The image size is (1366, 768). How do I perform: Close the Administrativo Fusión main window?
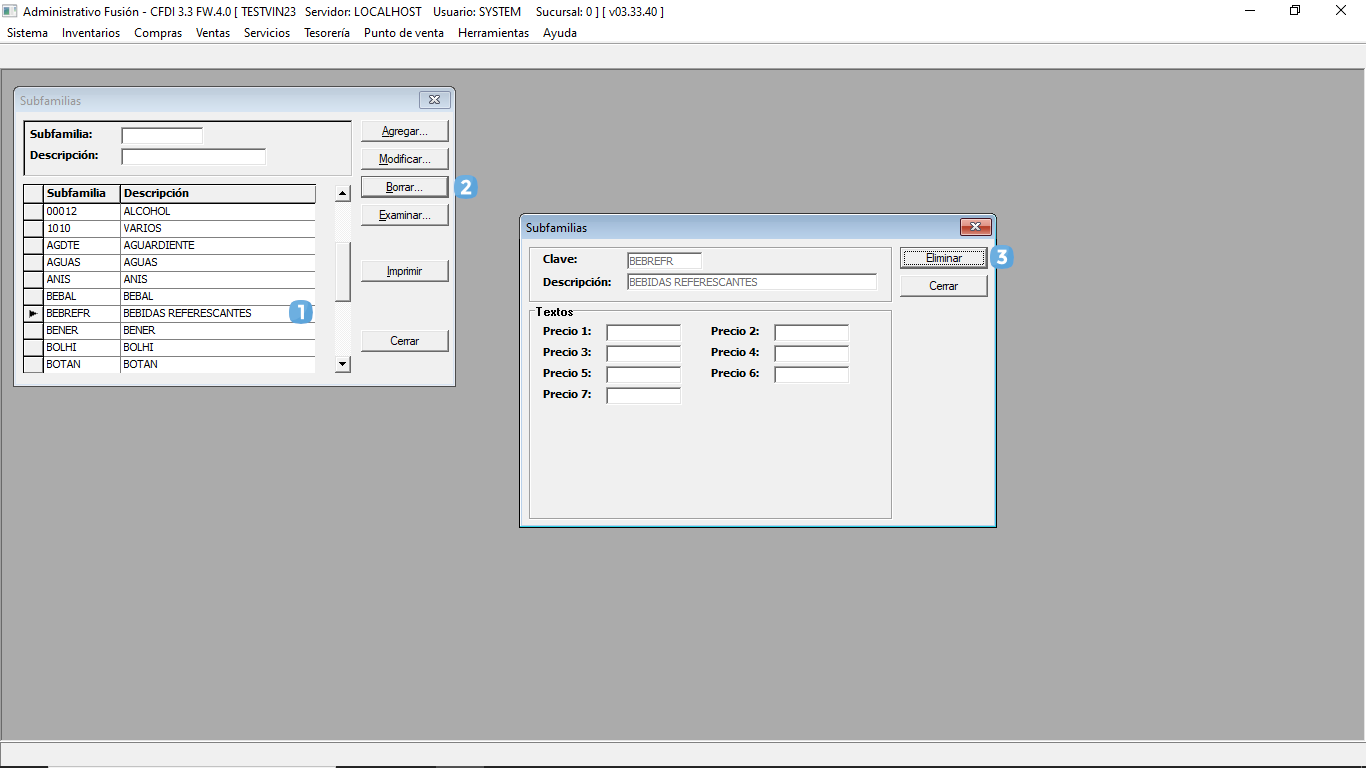point(1342,11)
